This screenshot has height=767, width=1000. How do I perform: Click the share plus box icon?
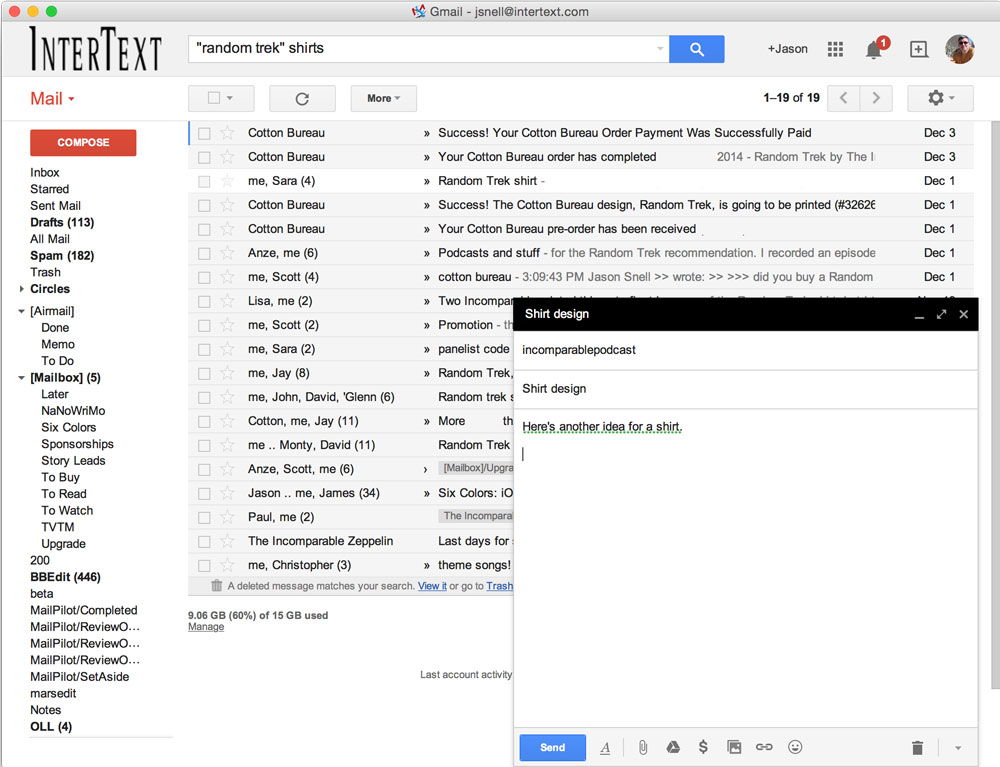click(918, 49)
